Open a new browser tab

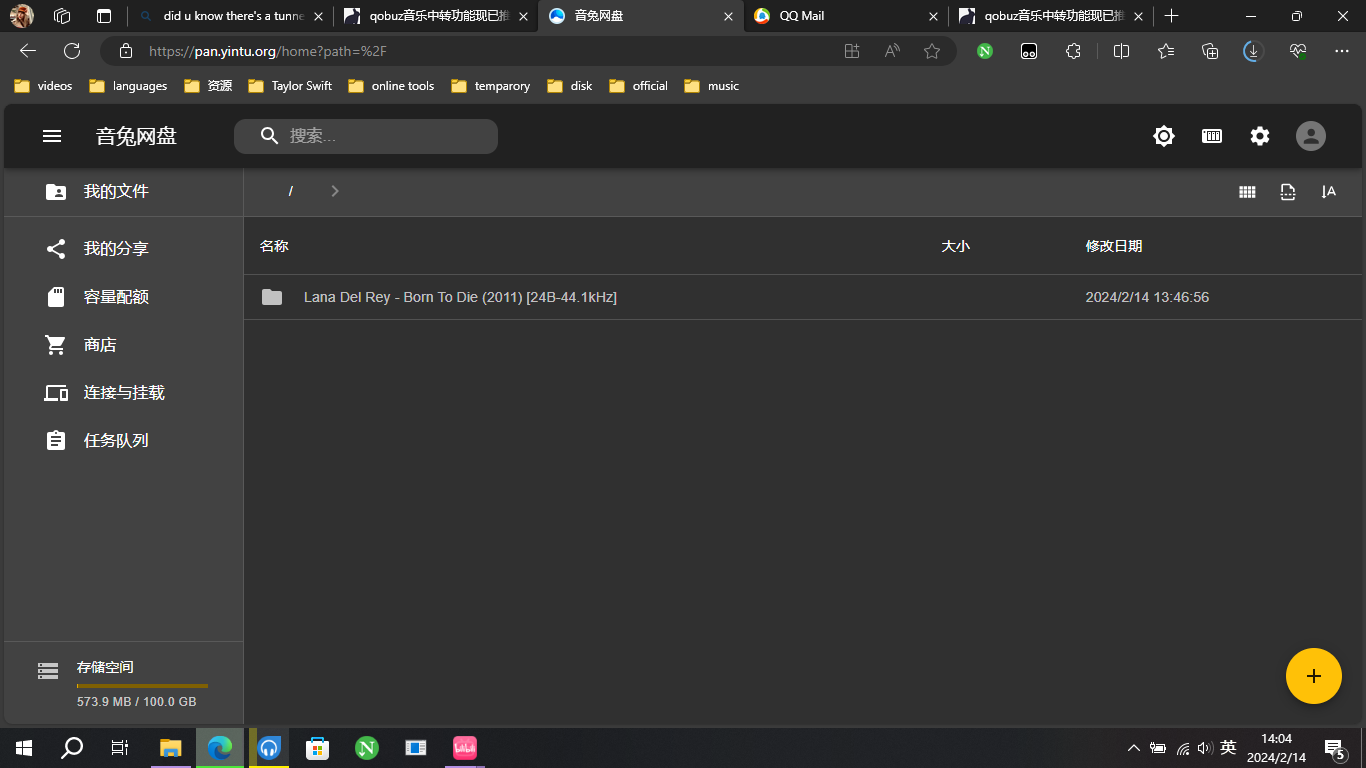pos(1172,16)
